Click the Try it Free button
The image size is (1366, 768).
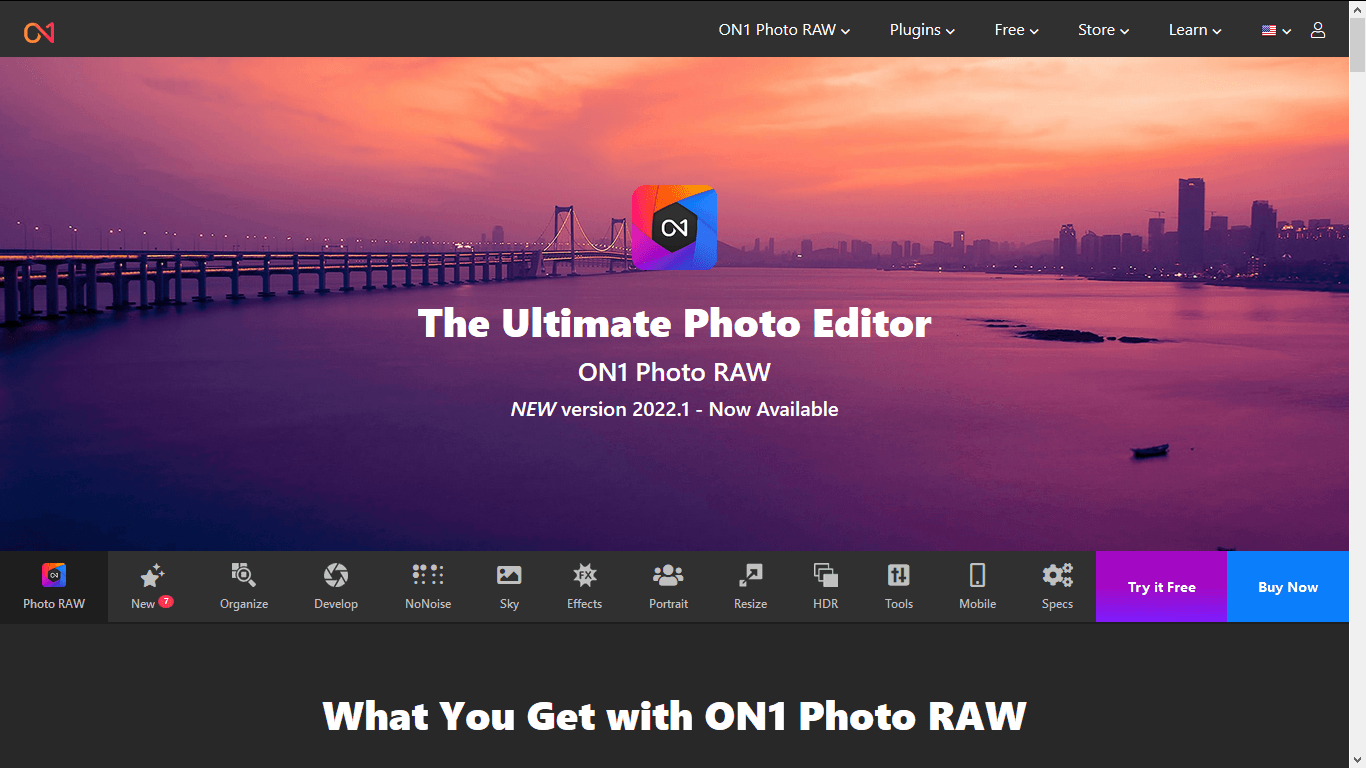(1161, 587)
